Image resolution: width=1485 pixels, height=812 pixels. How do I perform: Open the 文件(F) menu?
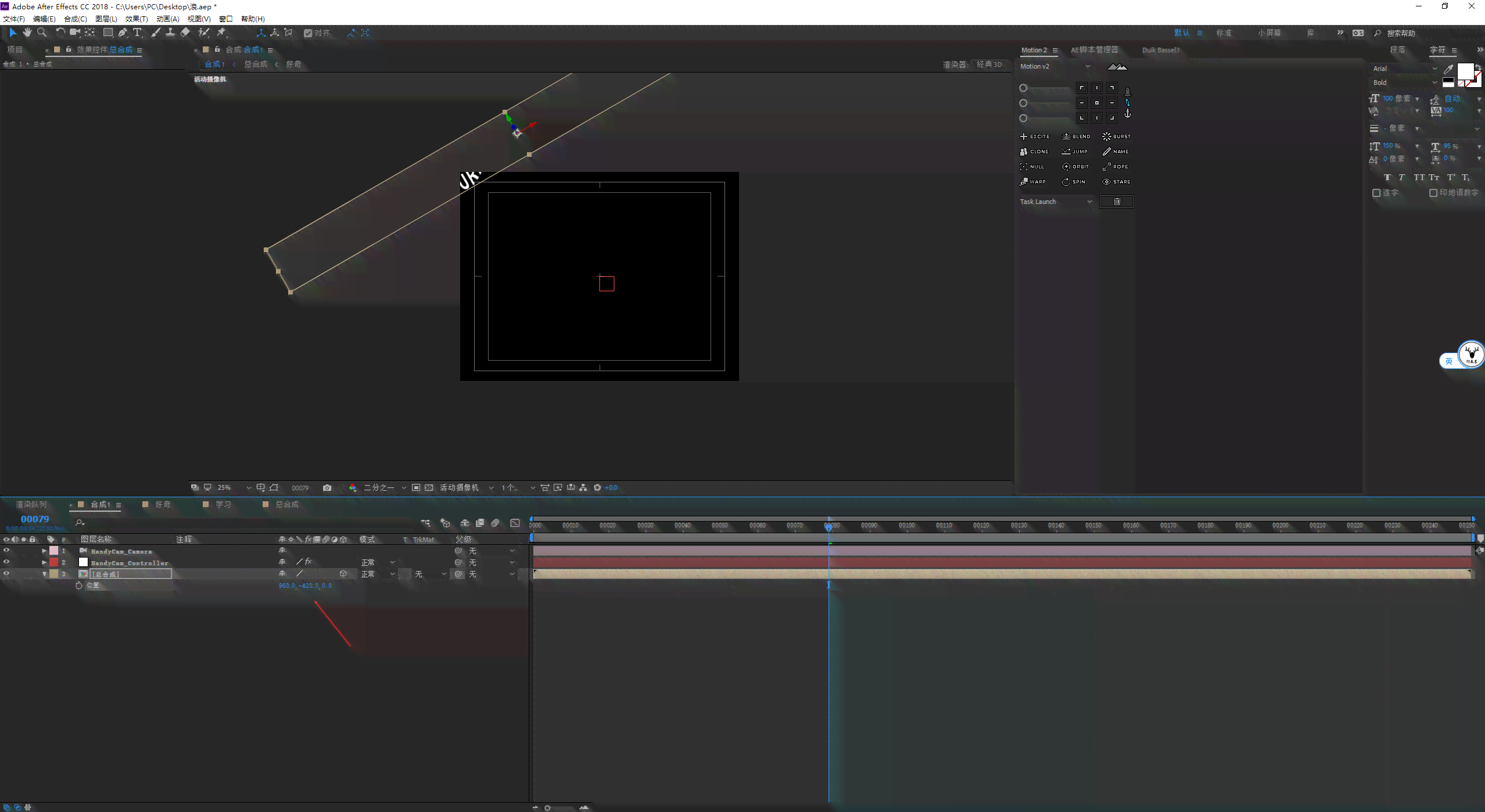coord(14,19)
